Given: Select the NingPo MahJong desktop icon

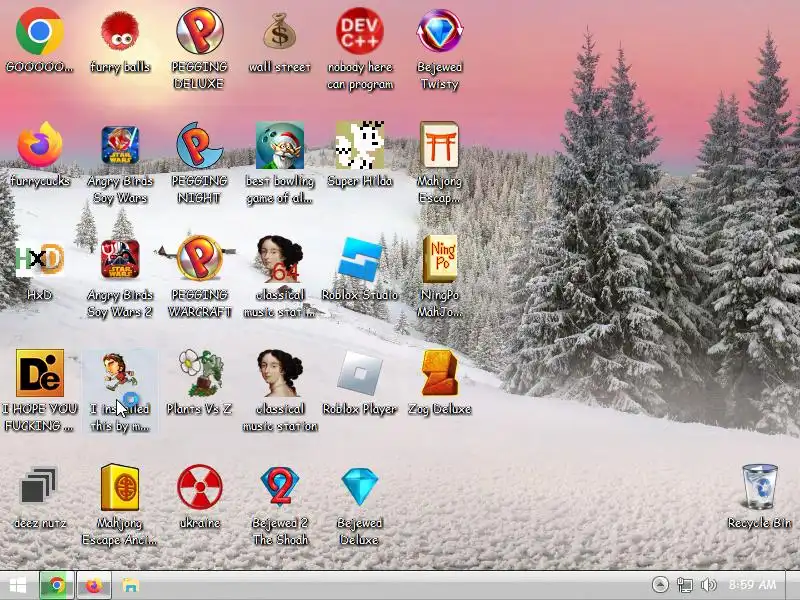Looking at the screenshot, I should 439,259.
